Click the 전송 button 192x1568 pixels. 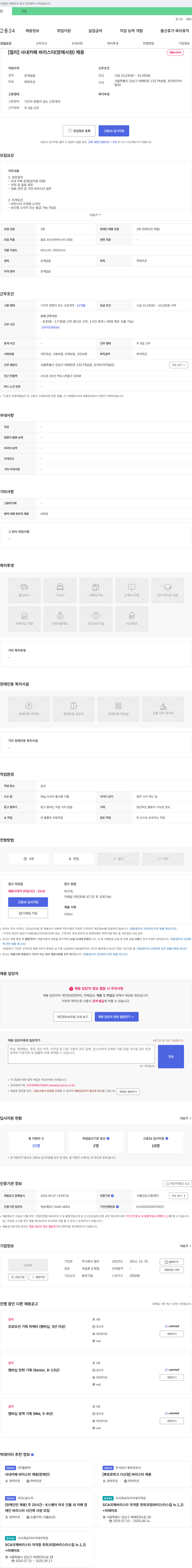(171, 1057)
